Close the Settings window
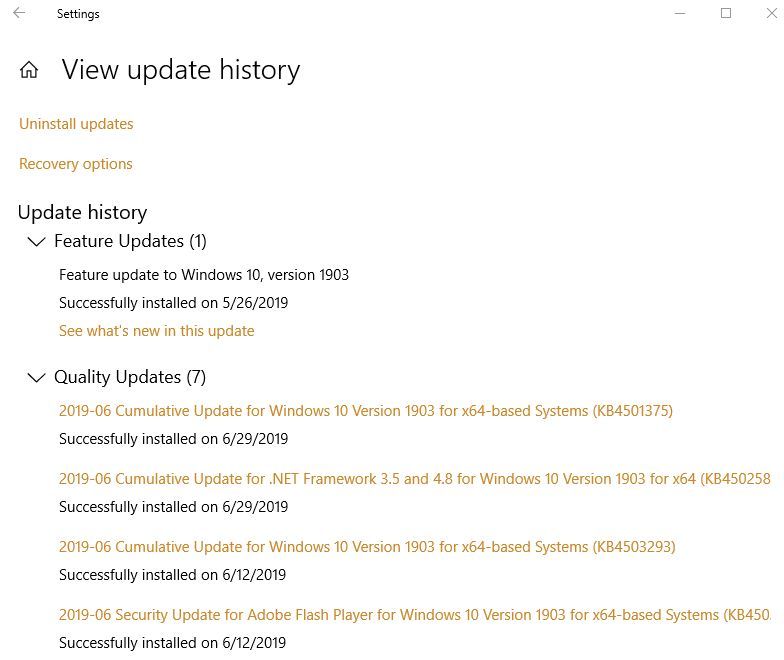784x660 pixels. 770,14
